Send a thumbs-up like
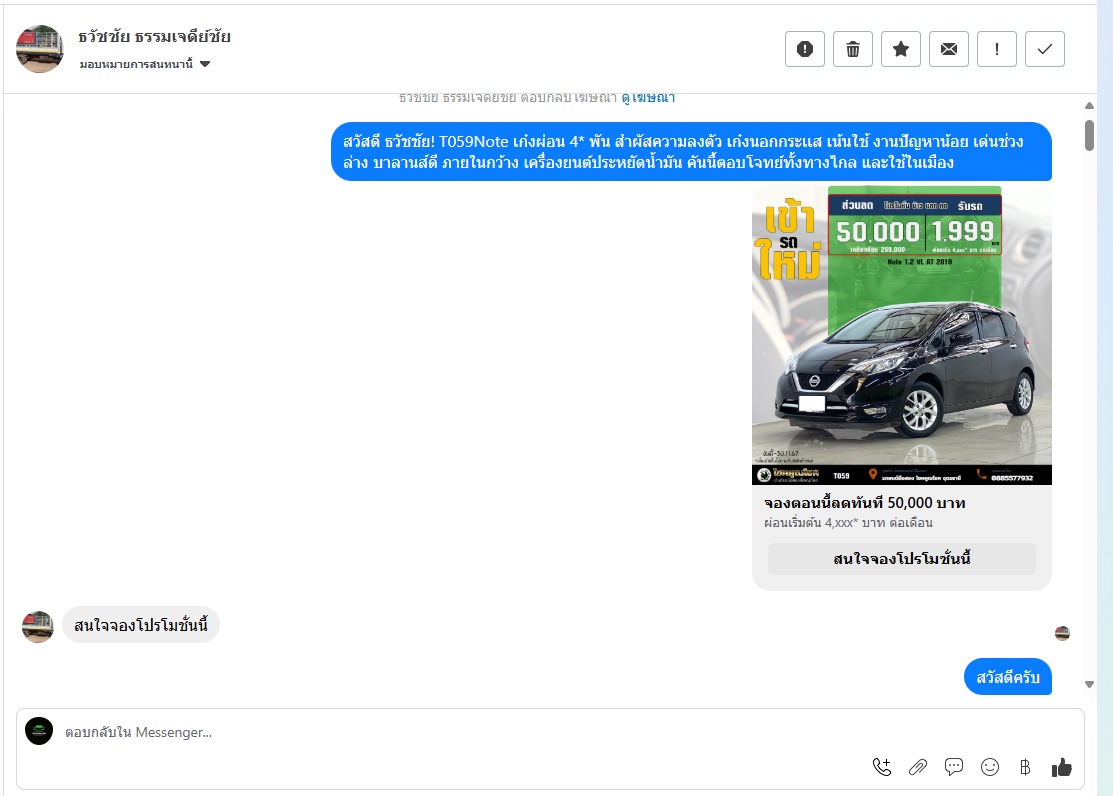The image size is (1113, 796). 1061,767
